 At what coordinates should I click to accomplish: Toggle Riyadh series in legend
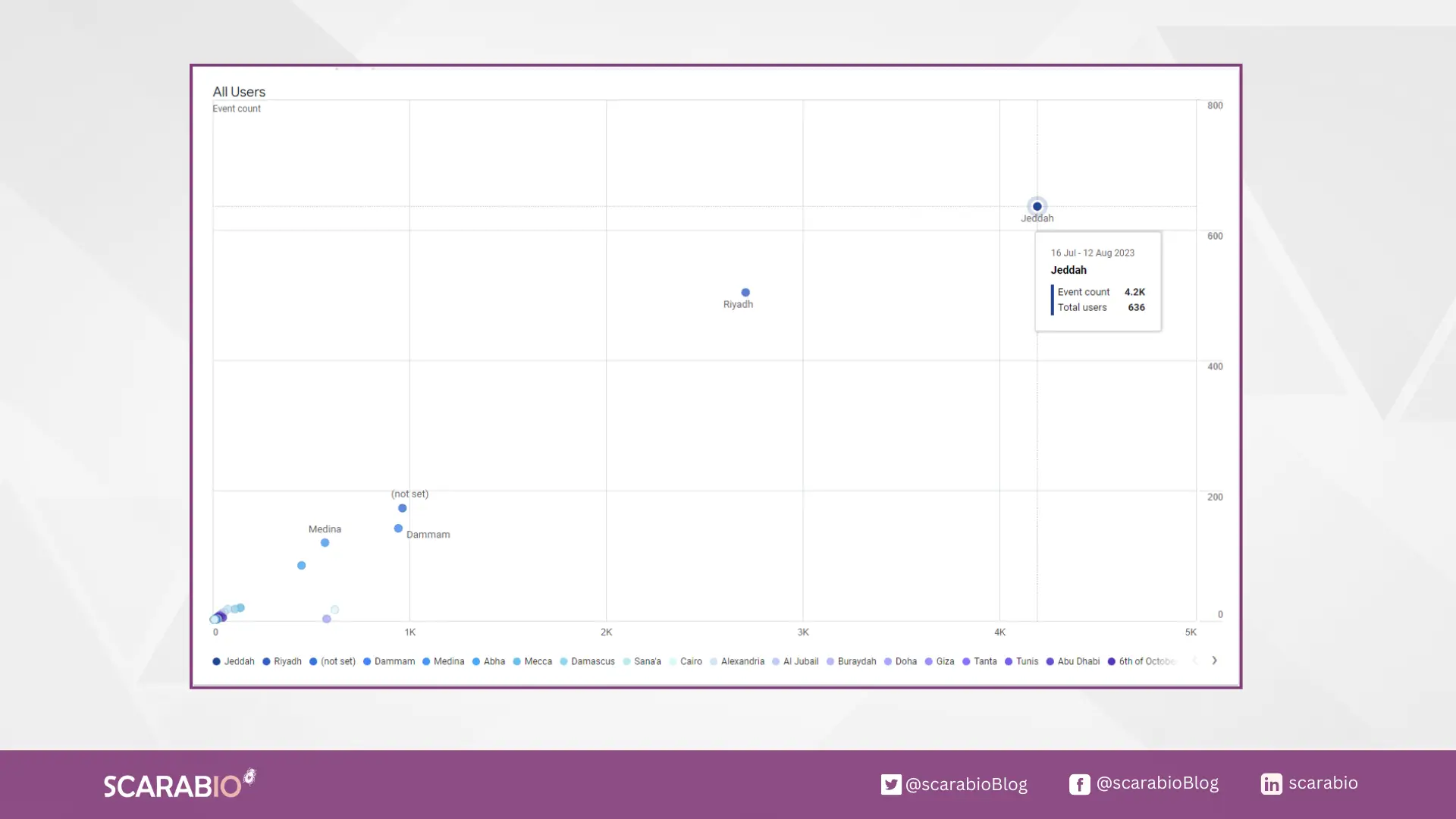click(x=282, y=661)
